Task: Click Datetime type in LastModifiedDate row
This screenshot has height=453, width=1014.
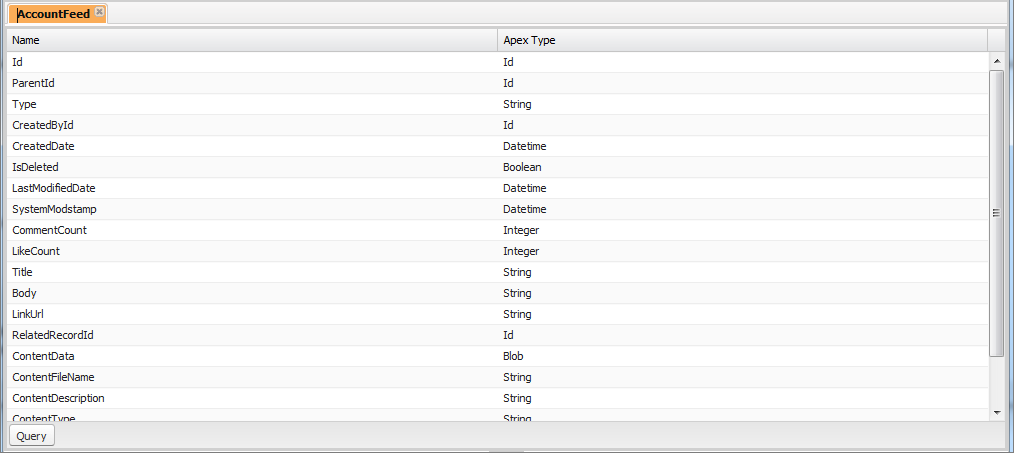Action: [525, 188]
